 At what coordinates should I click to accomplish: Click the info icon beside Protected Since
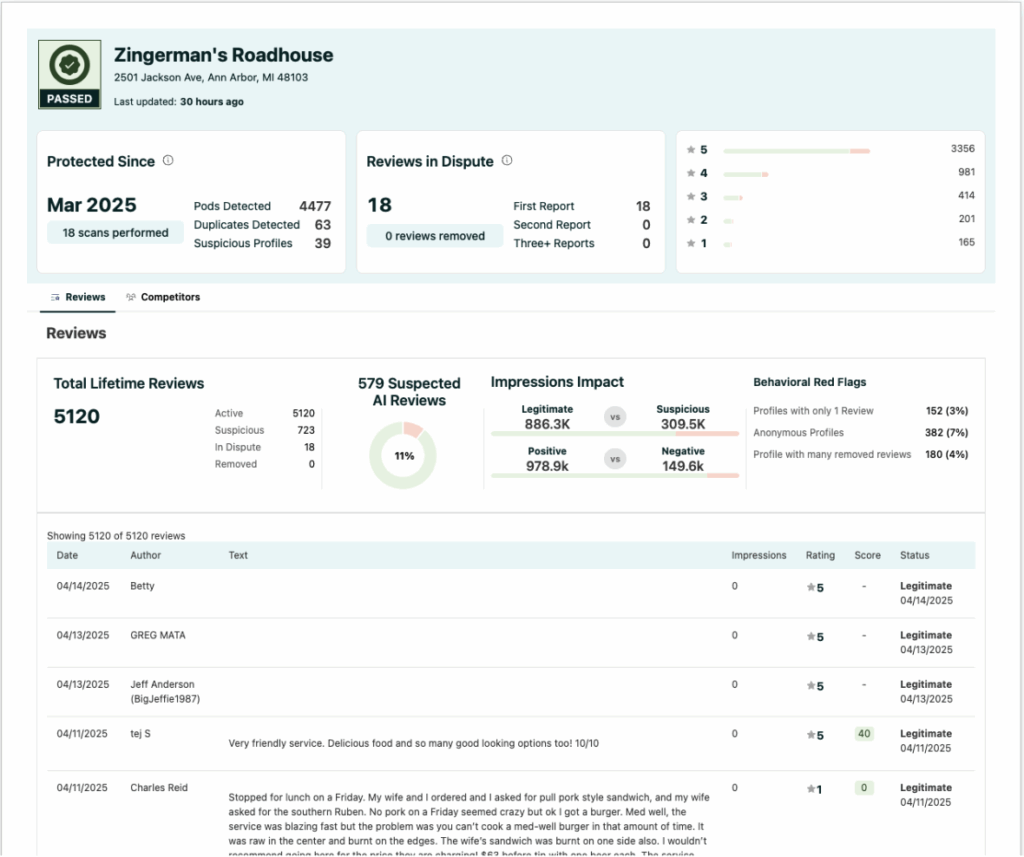click(168, 161)
